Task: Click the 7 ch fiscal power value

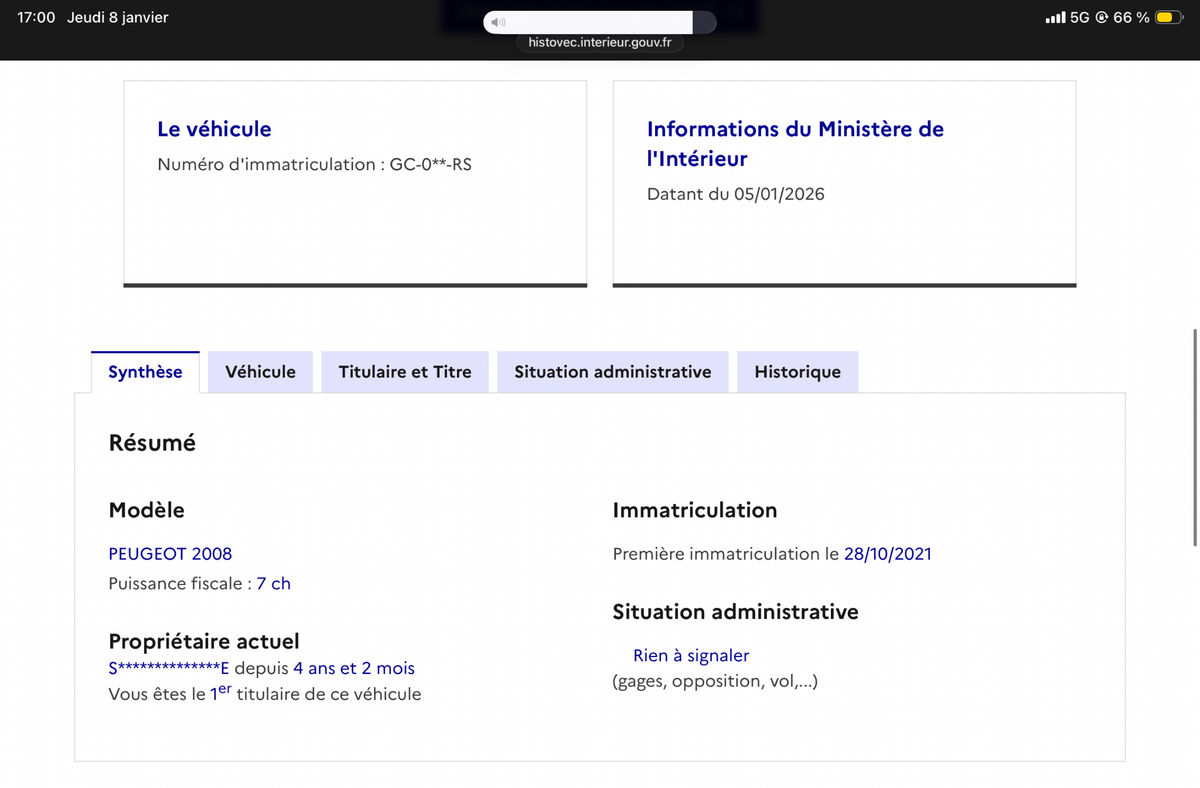Action: coord(273,584)
